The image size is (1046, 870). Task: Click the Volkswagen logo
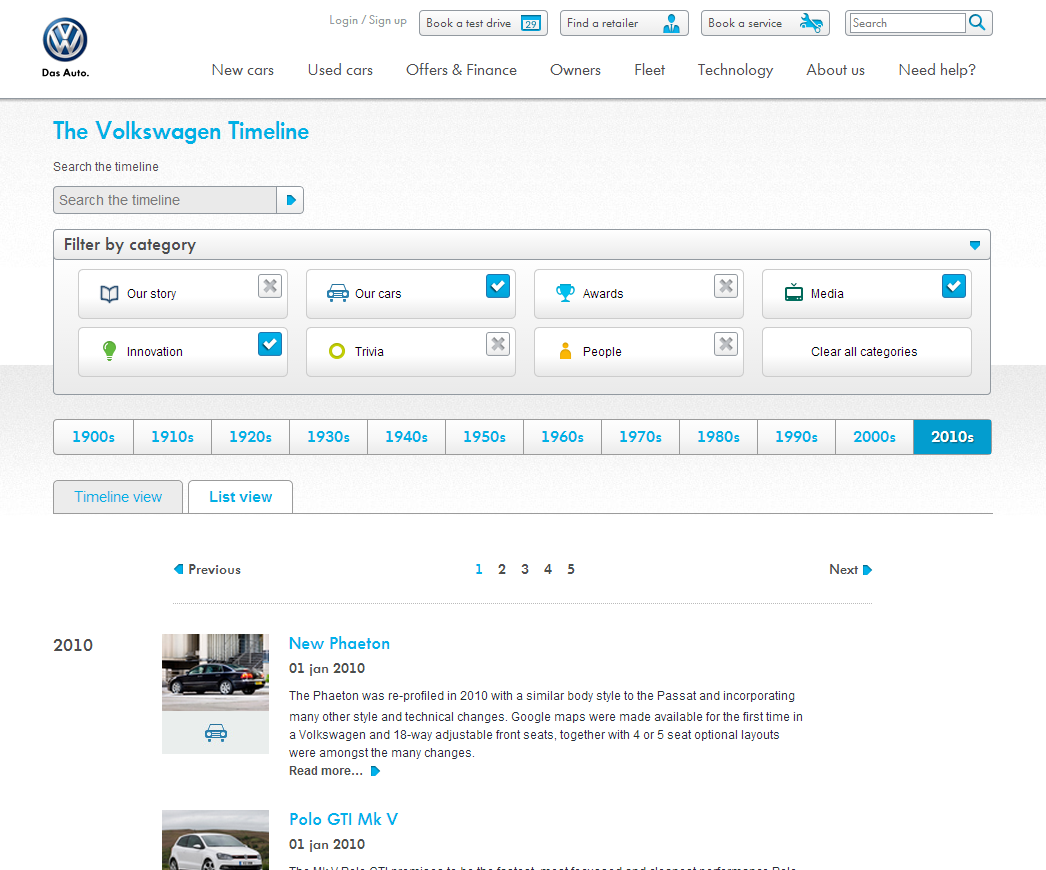(x=65, y=40)
